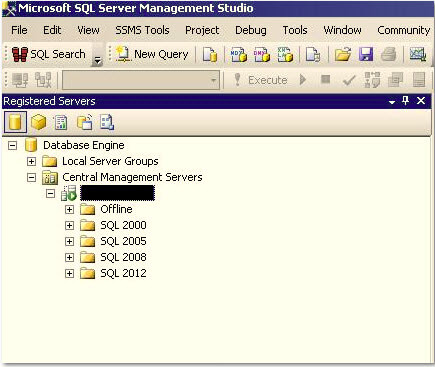Collapse the Central Management Servers node
This screenshot has height=367, width=435.
pyautogui.click(x=31, y=177)
